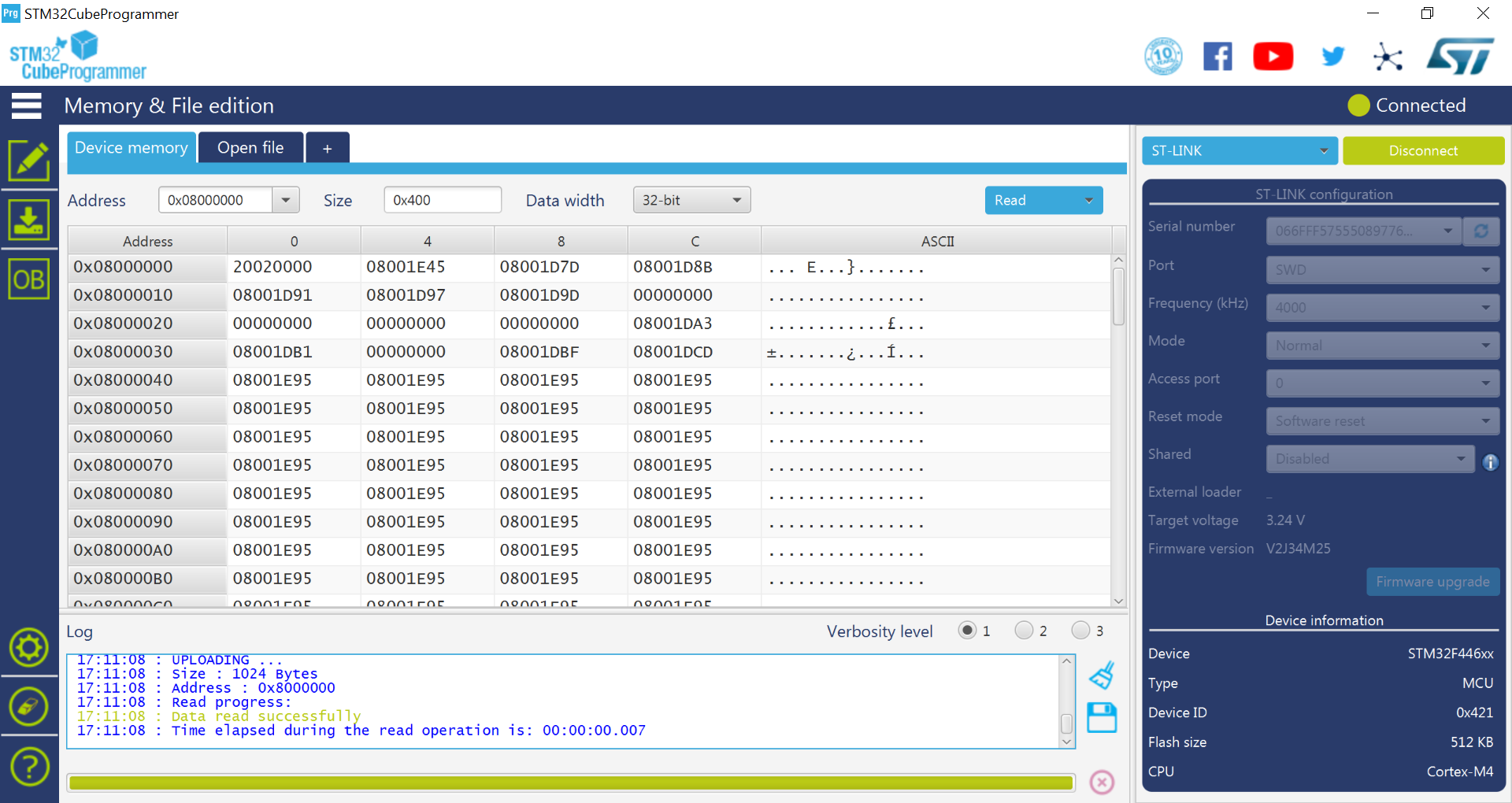Screen dimensions: 1512x803
Task: Open the Facebook page icon
Action: [1217, 57]
